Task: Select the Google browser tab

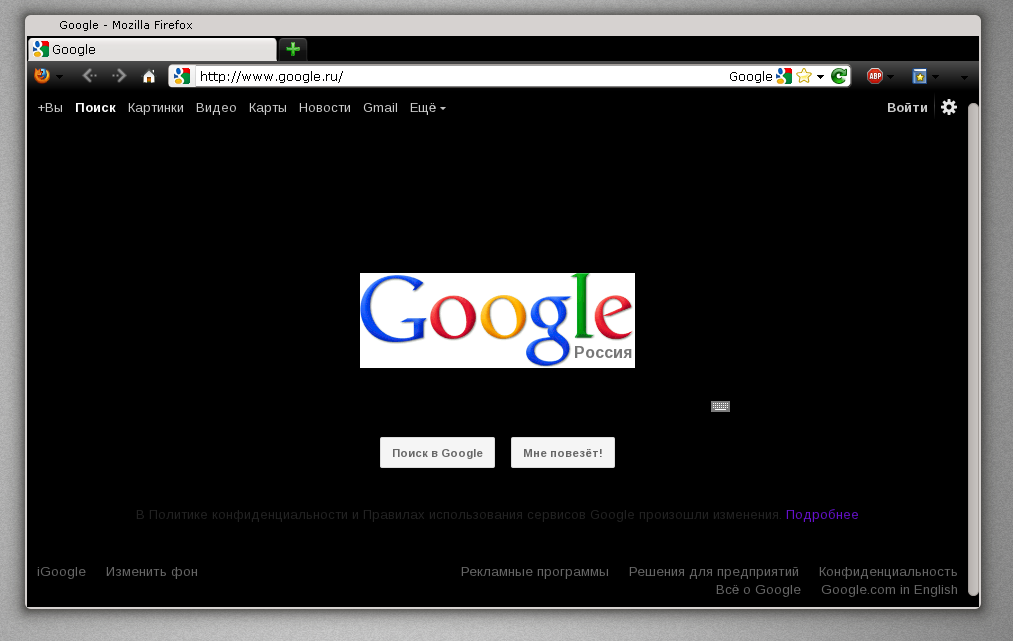Action: 152,49
